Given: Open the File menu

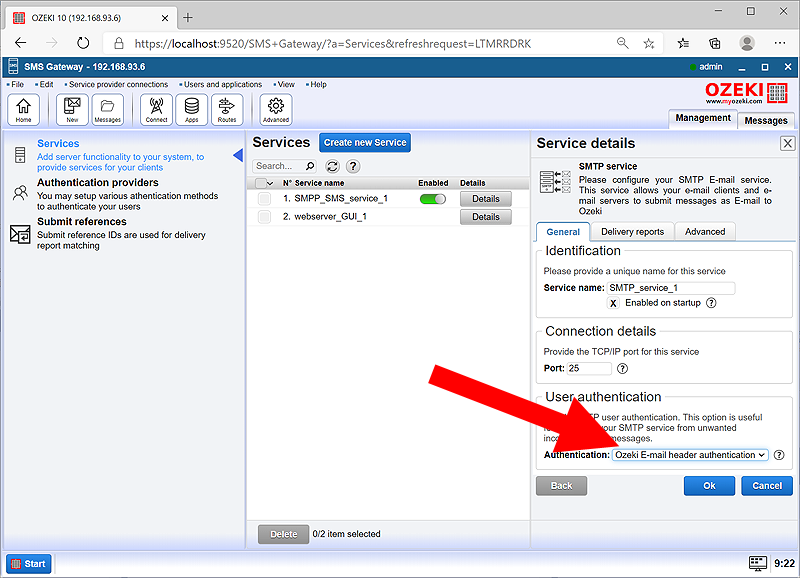Looking at the screenshot, I should click(17, 85).
